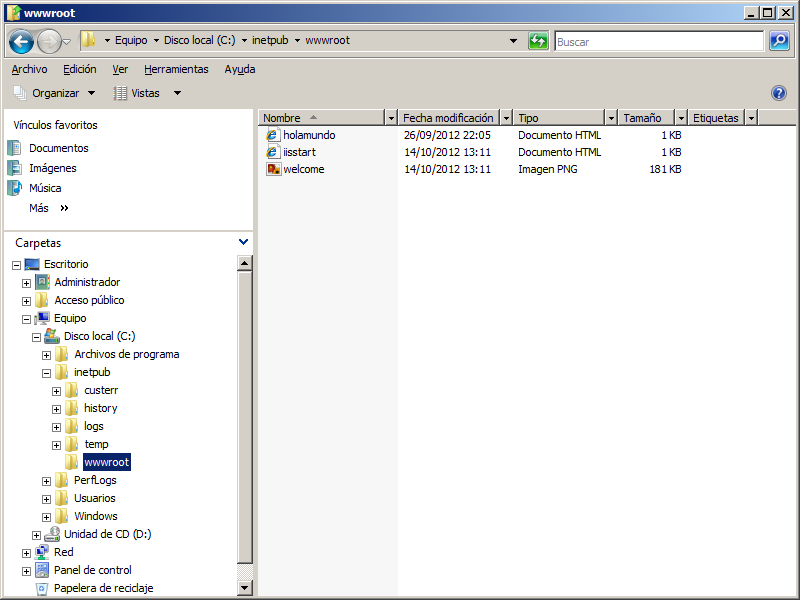Click the HTML document icon next to holamundo
This screenshot has width=800, height=600.
[273, 134]
